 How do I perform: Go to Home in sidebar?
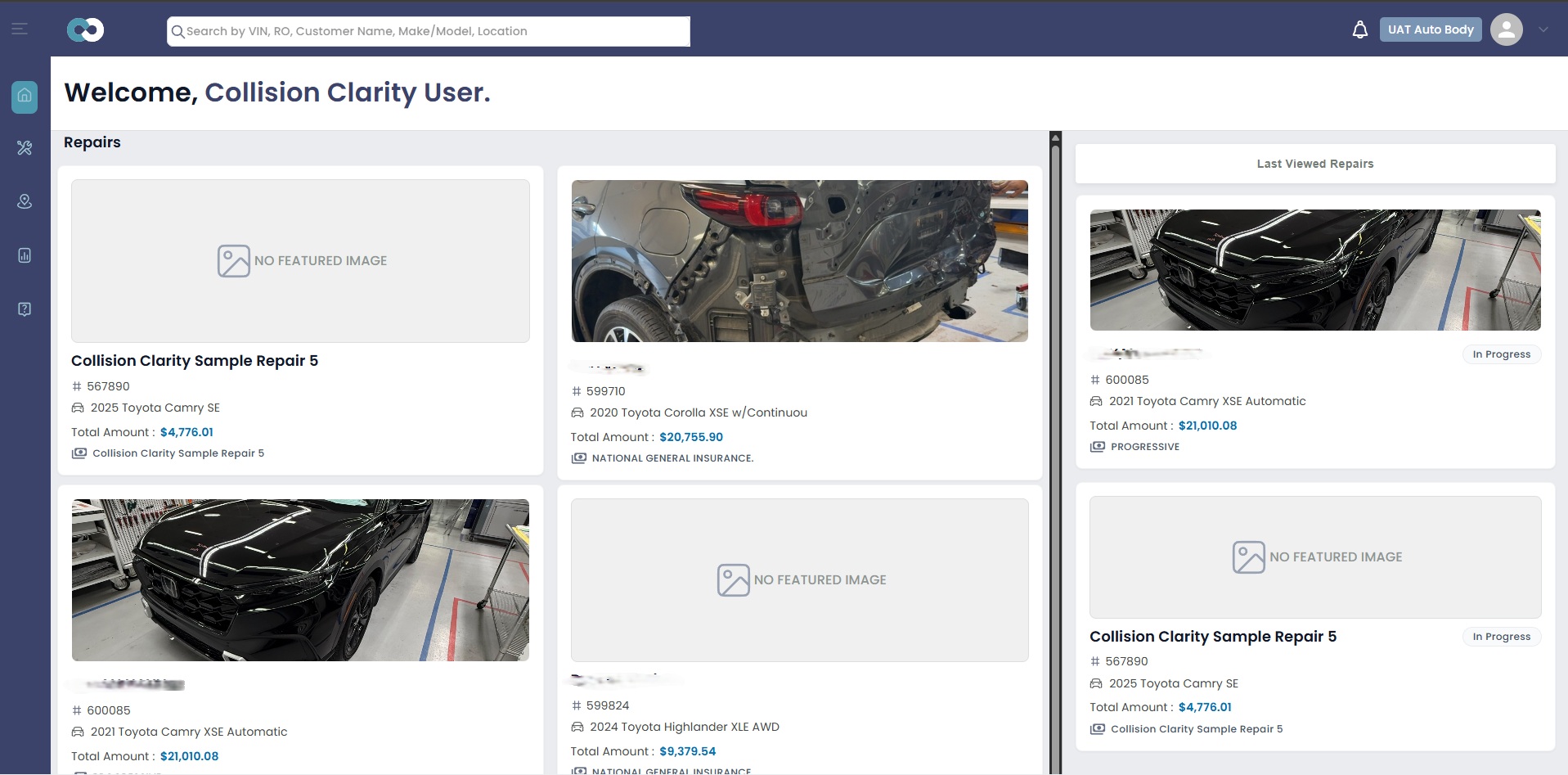(x=25, y=97)
